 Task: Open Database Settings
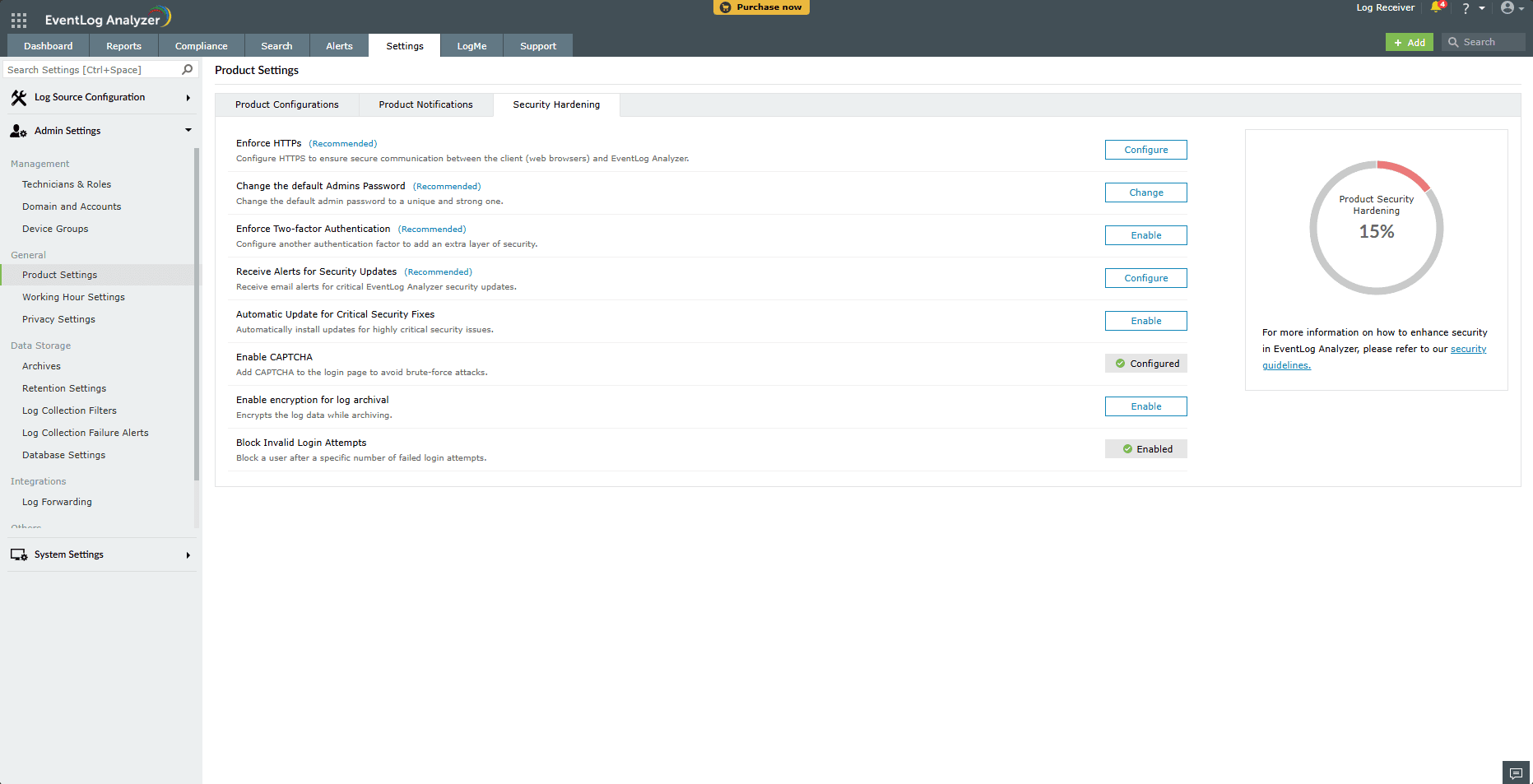tap(63, 455)
